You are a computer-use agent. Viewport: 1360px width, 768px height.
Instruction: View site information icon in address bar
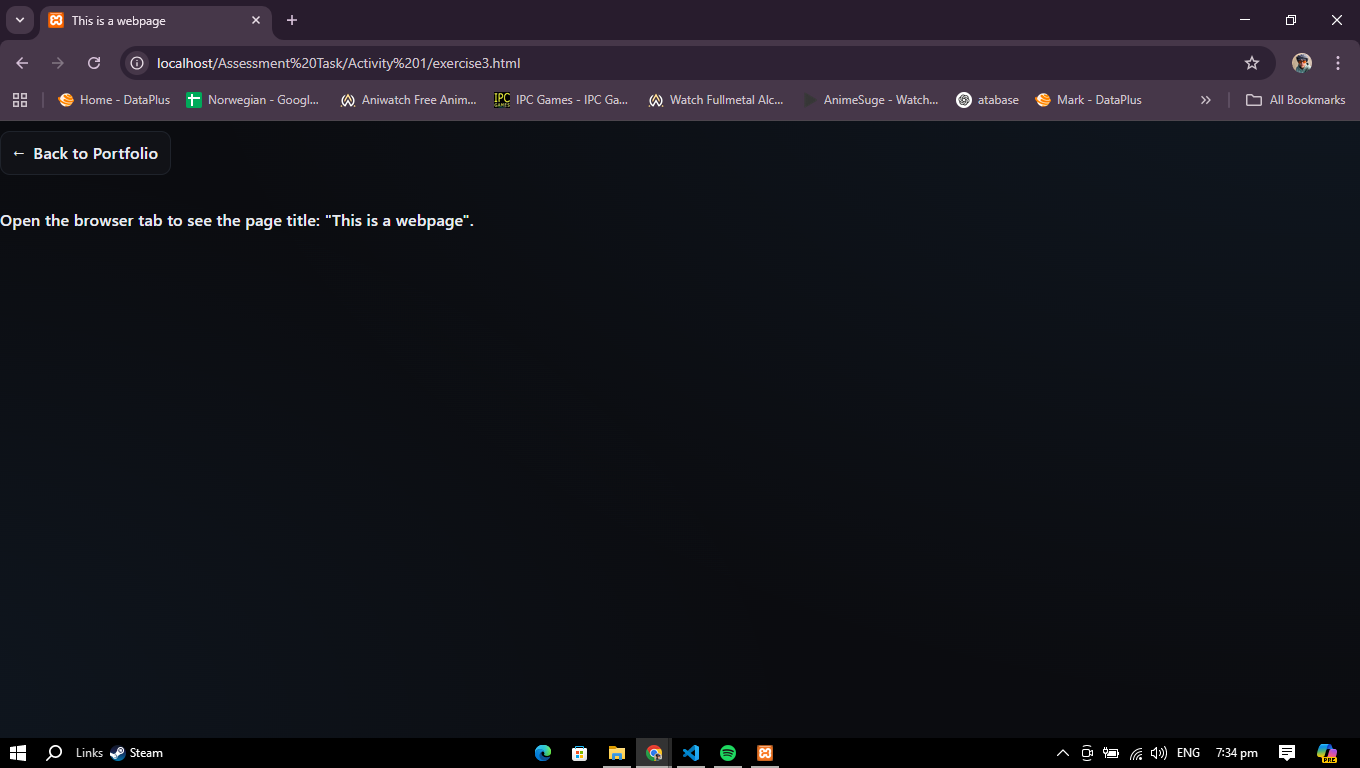pos(138,63)
